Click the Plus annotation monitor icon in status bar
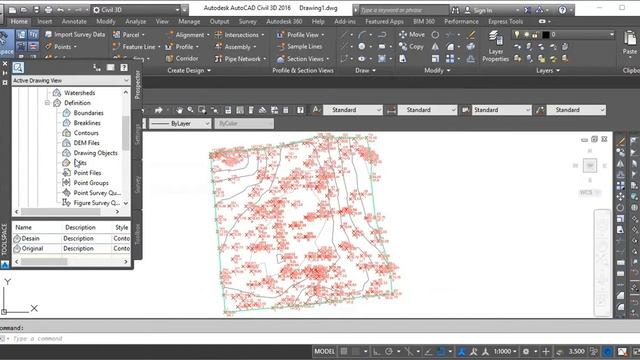640x360 pixels. pyautogui.click(x=546, y=351)
